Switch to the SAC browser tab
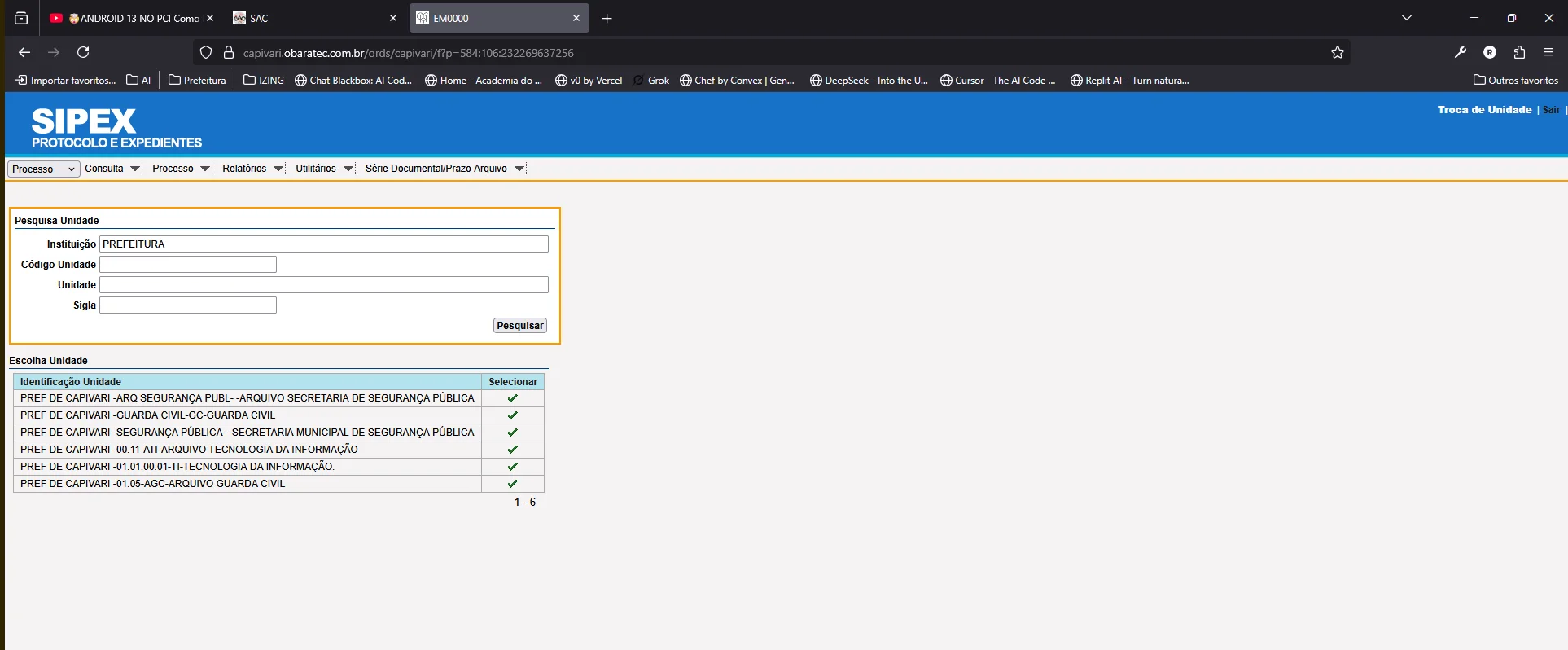1568x650 pixels. [x=313, y=18]
